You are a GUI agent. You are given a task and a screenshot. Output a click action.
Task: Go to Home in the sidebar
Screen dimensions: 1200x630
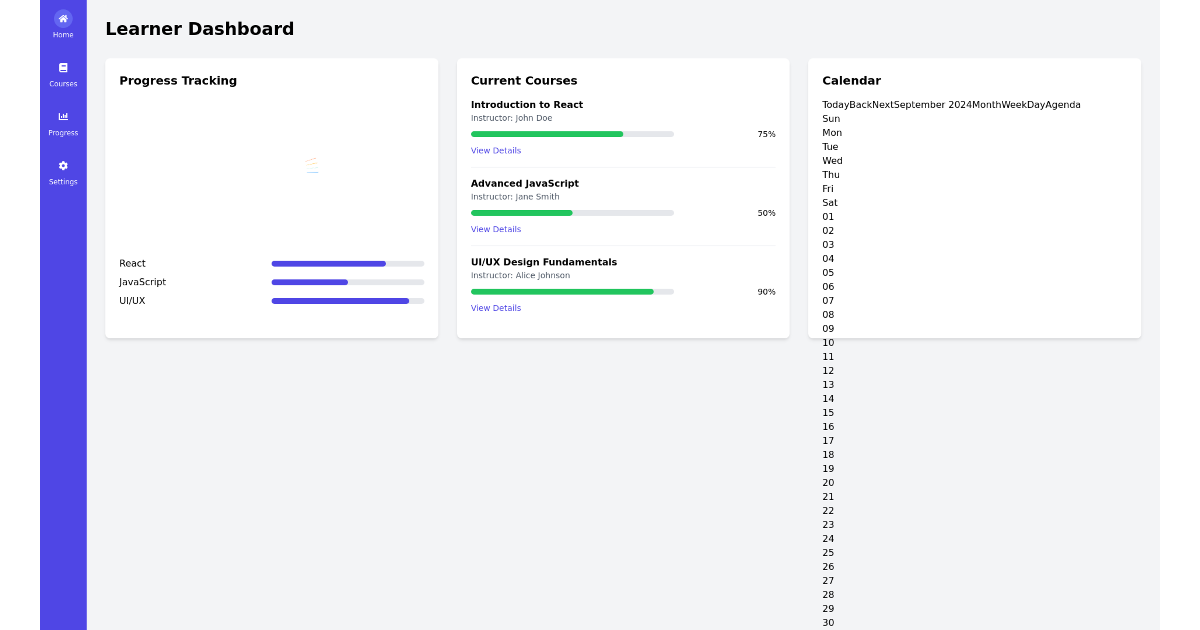pyautogui.click(x=63, y=24)
